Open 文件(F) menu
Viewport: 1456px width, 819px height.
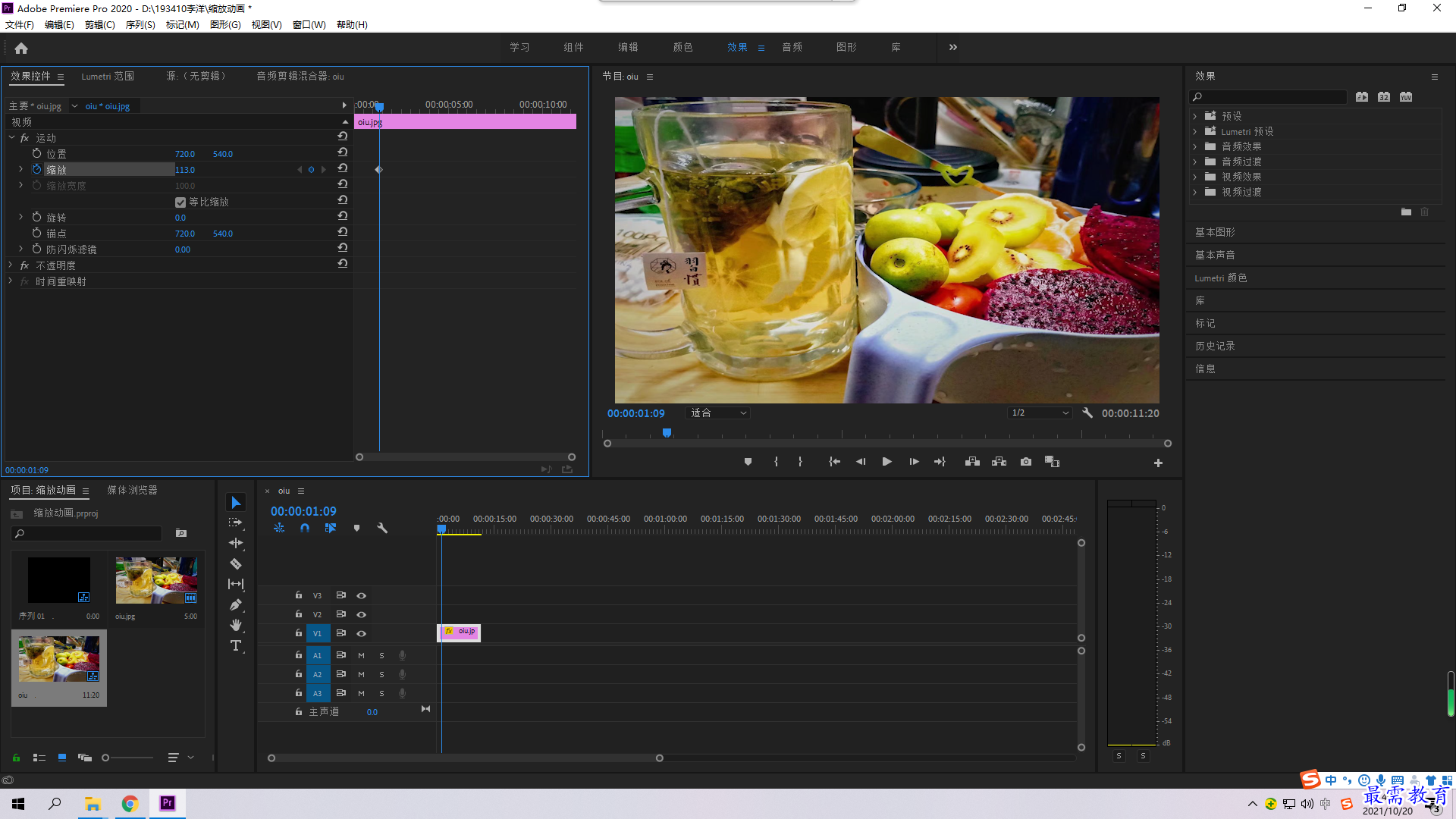pyautogui.click(x=20, y=25)
